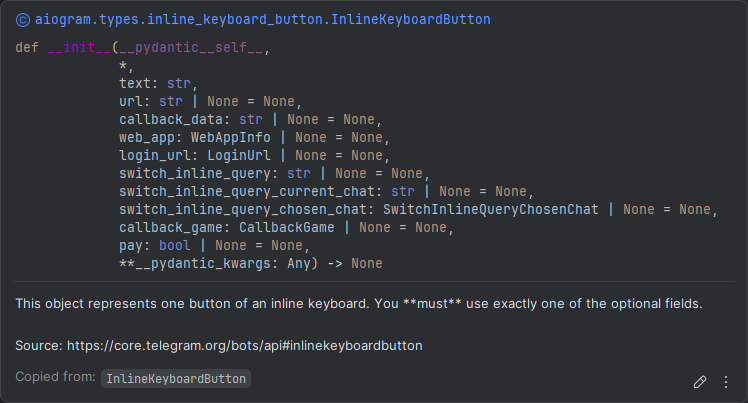Screen dimensions: 748x403
Task: Click the 'url: str' parameter line
Action: click(x=210, y=102)
